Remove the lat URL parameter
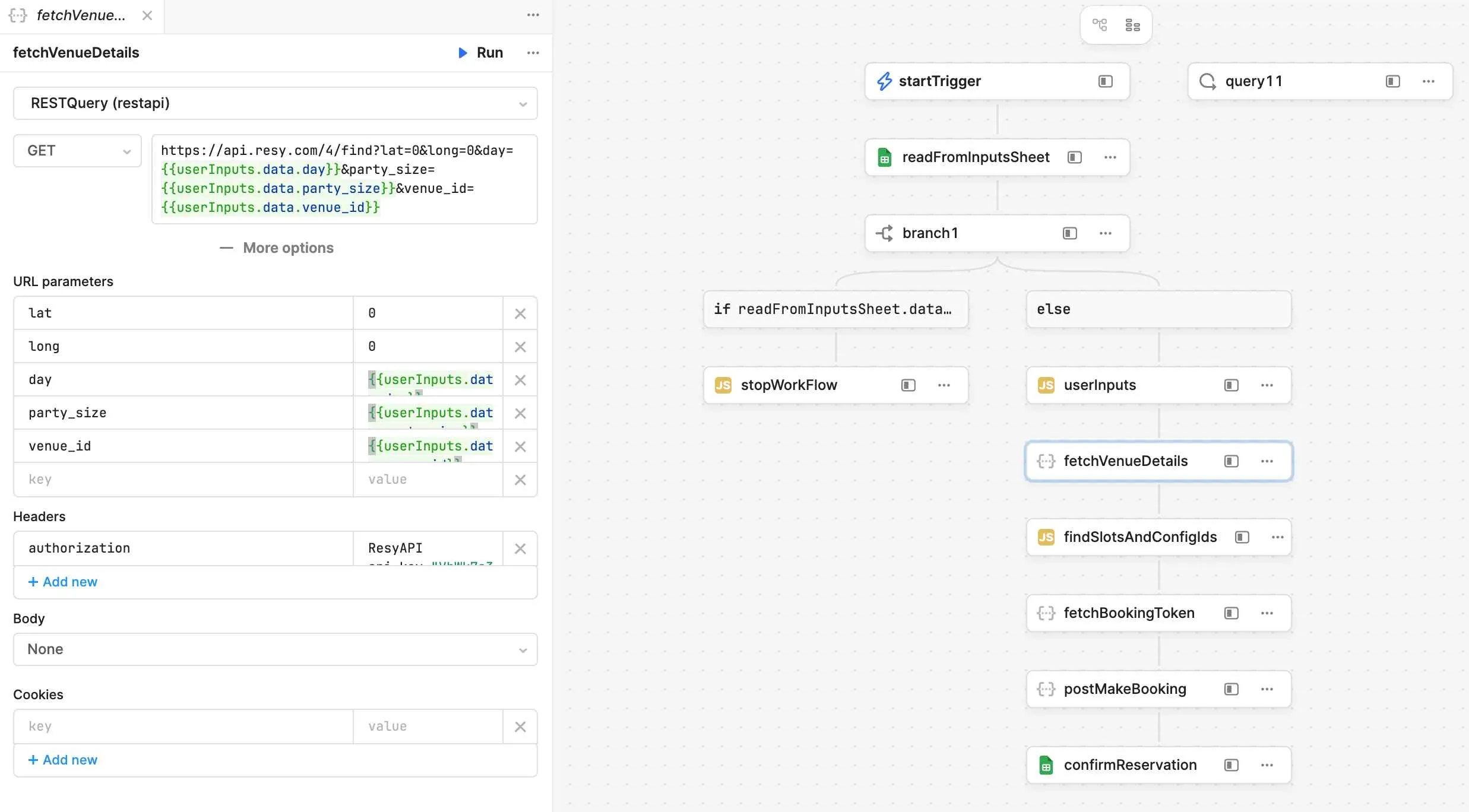The height and width of the screenshot is (812, 1469). (x=520, y=313)
